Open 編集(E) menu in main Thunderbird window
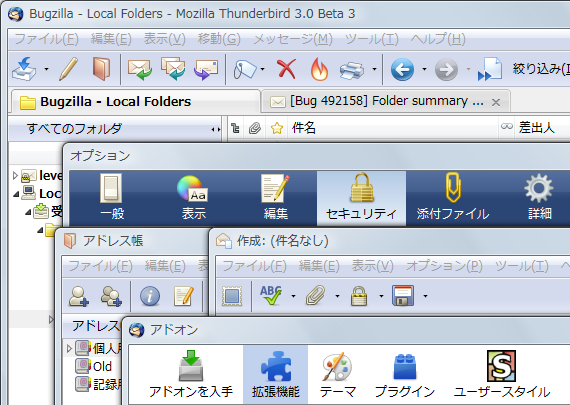Screen dimensions: 570x405 pos(111,39)
